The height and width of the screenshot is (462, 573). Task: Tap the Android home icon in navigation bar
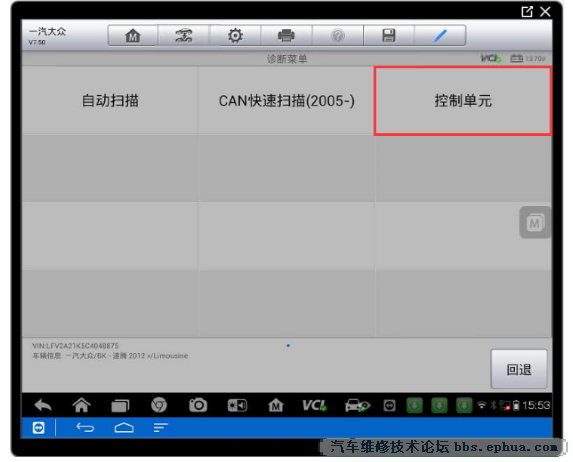(x=81, y=405)
